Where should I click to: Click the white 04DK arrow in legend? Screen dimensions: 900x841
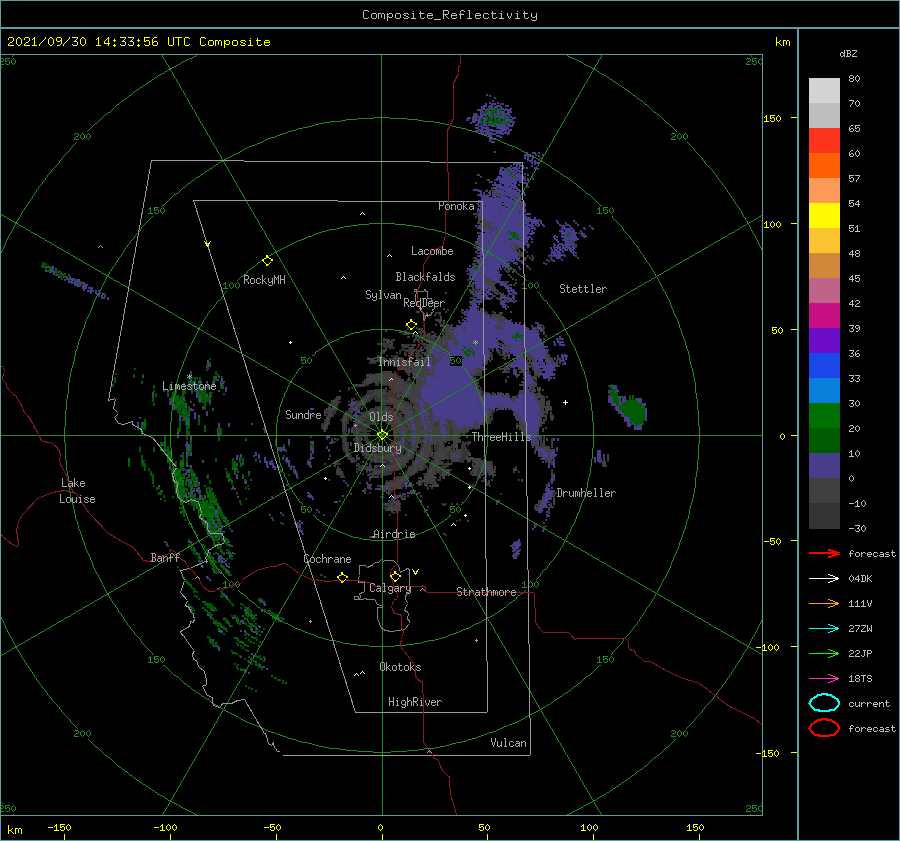coord(824,579)
